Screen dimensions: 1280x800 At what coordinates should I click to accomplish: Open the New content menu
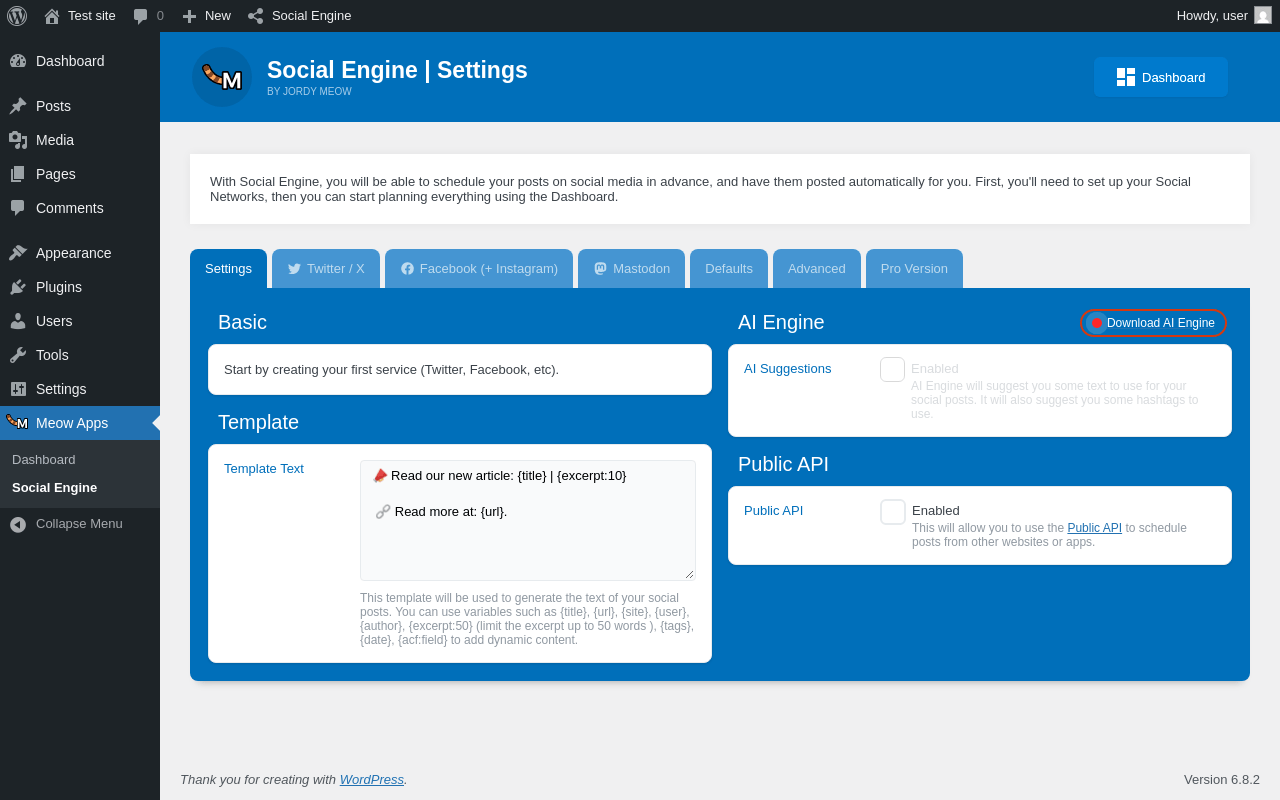[x=206, y=16]
